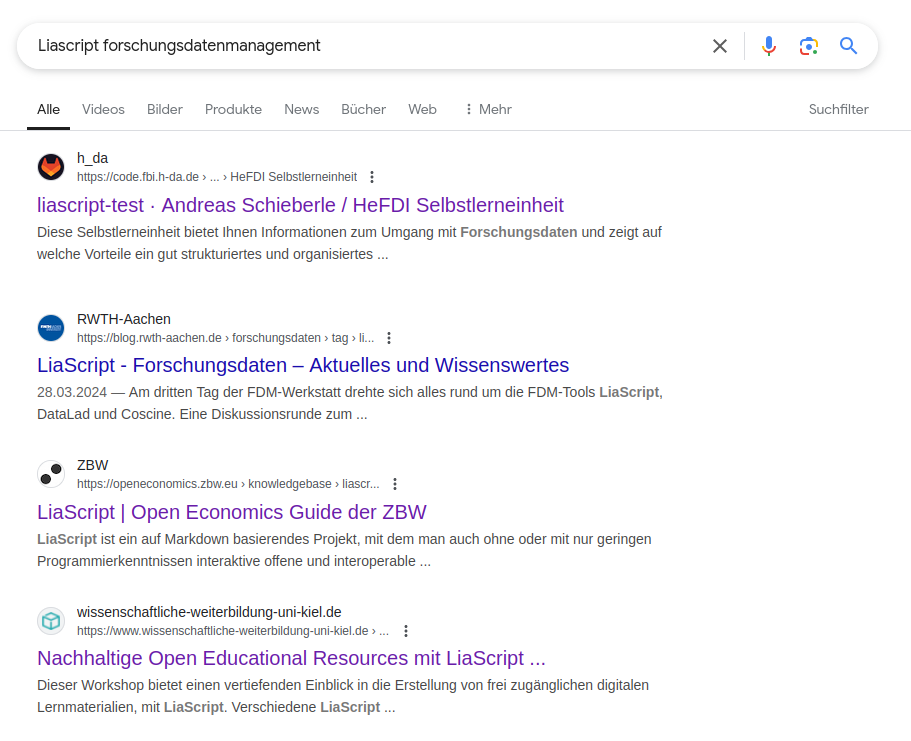Switch to the Videos tab
Viewport: 911px width, 741px height.
coord(103,109)
